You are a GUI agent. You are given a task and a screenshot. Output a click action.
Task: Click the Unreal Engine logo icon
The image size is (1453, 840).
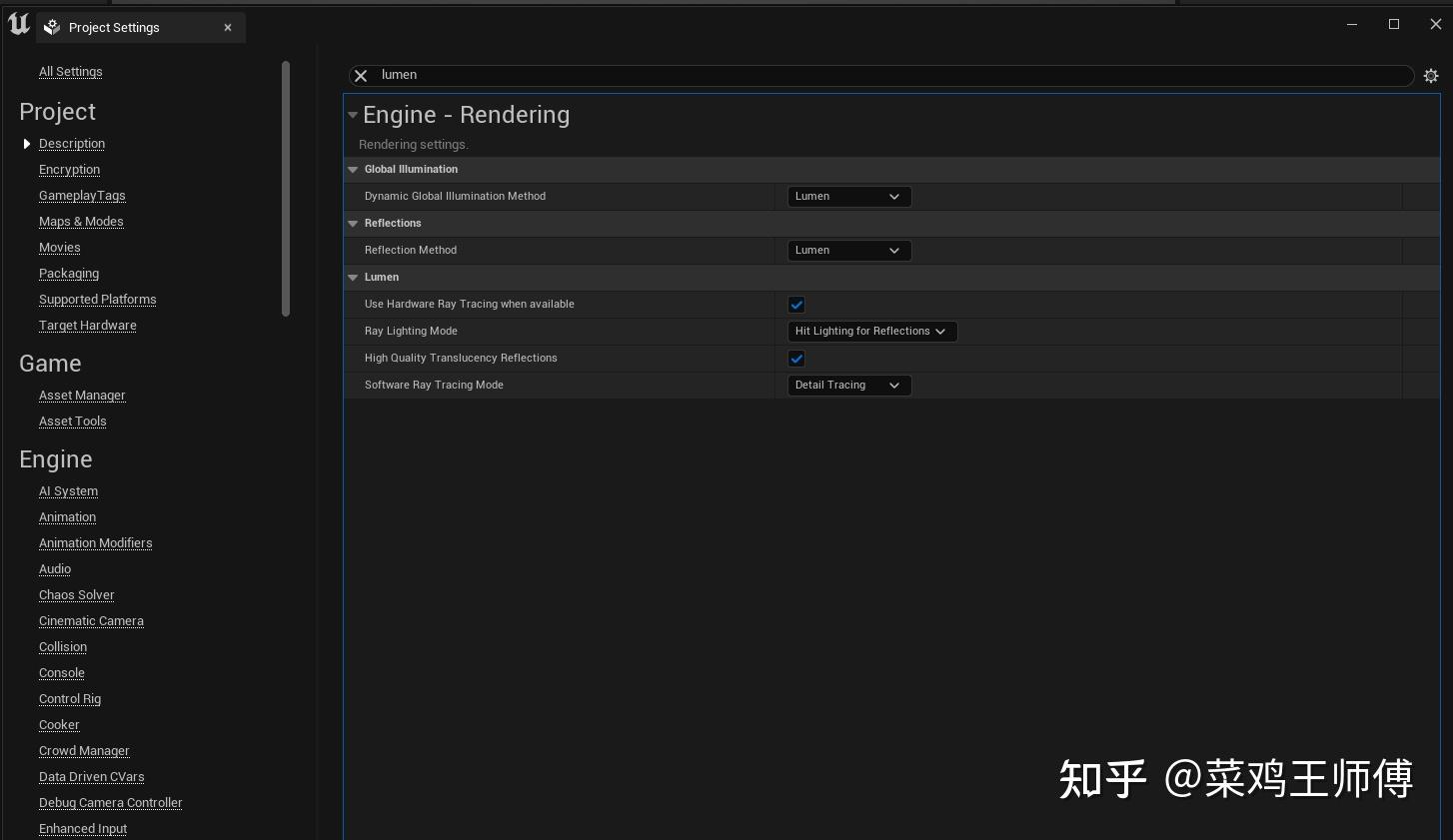(17, 24)
